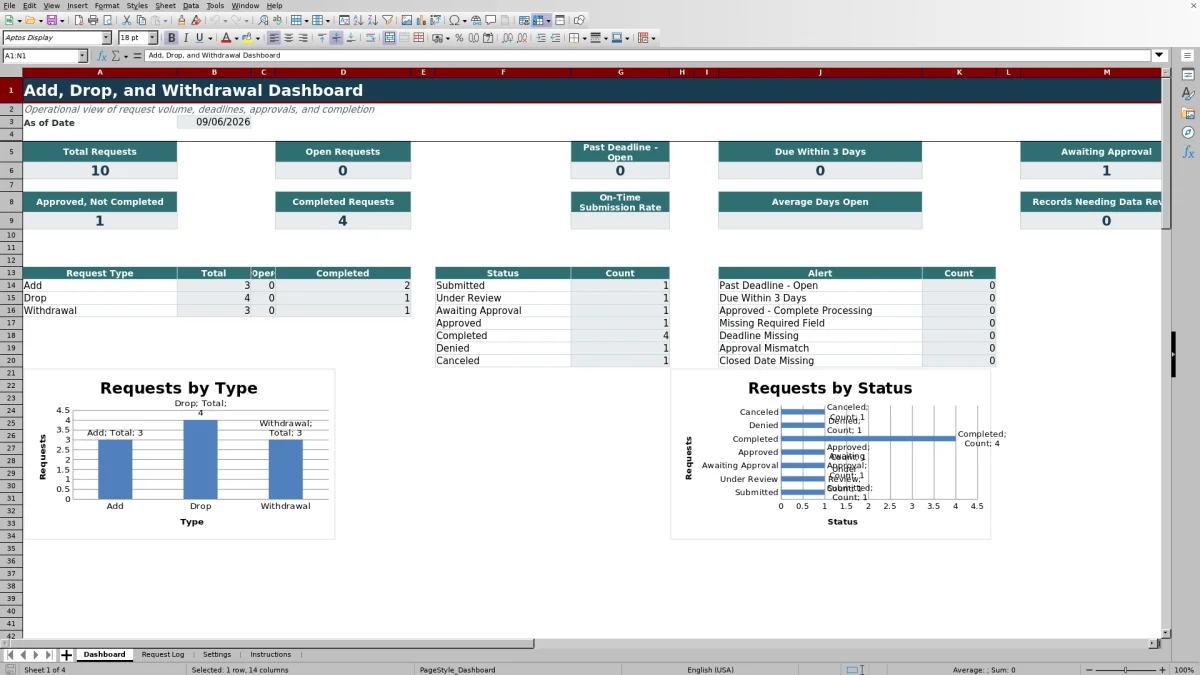This screenshot has height=675, width=1200.
Task: Click the Sort Ascending icon
Action: (x=359, y=20)
